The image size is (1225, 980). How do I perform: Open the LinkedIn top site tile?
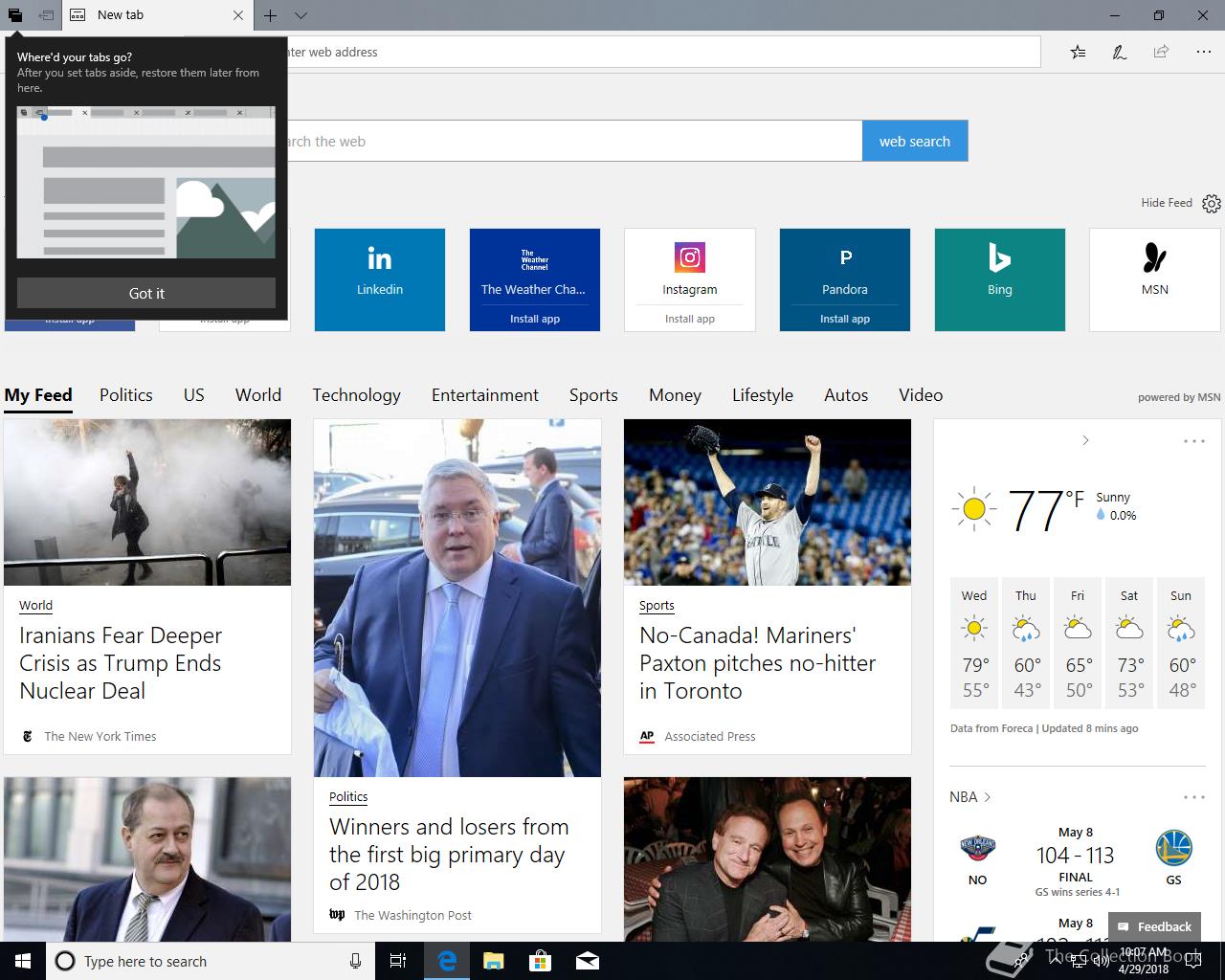tap(380, 279)
